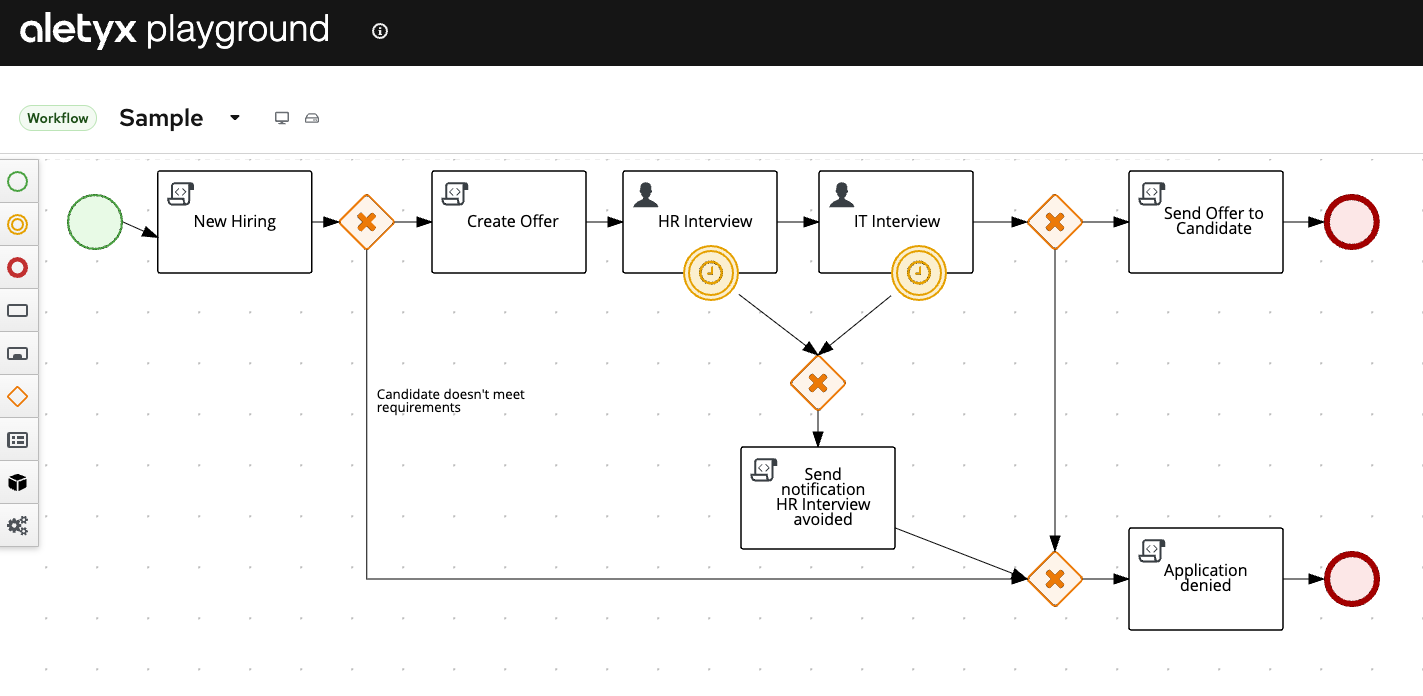This screenshot has width=1423, height=696.
Task: Click the monitor icon next to Sample
Action: [x=282, y=118]
